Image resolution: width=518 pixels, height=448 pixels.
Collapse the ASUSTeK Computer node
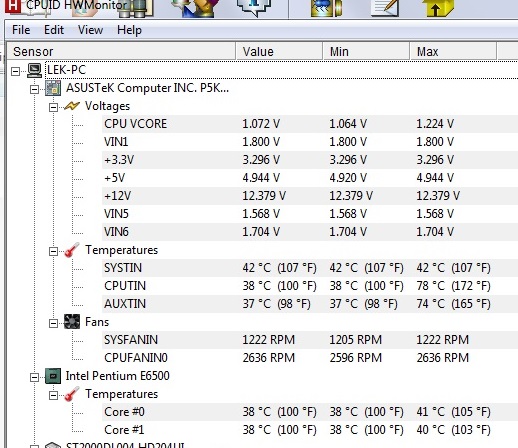coord(34,89)
